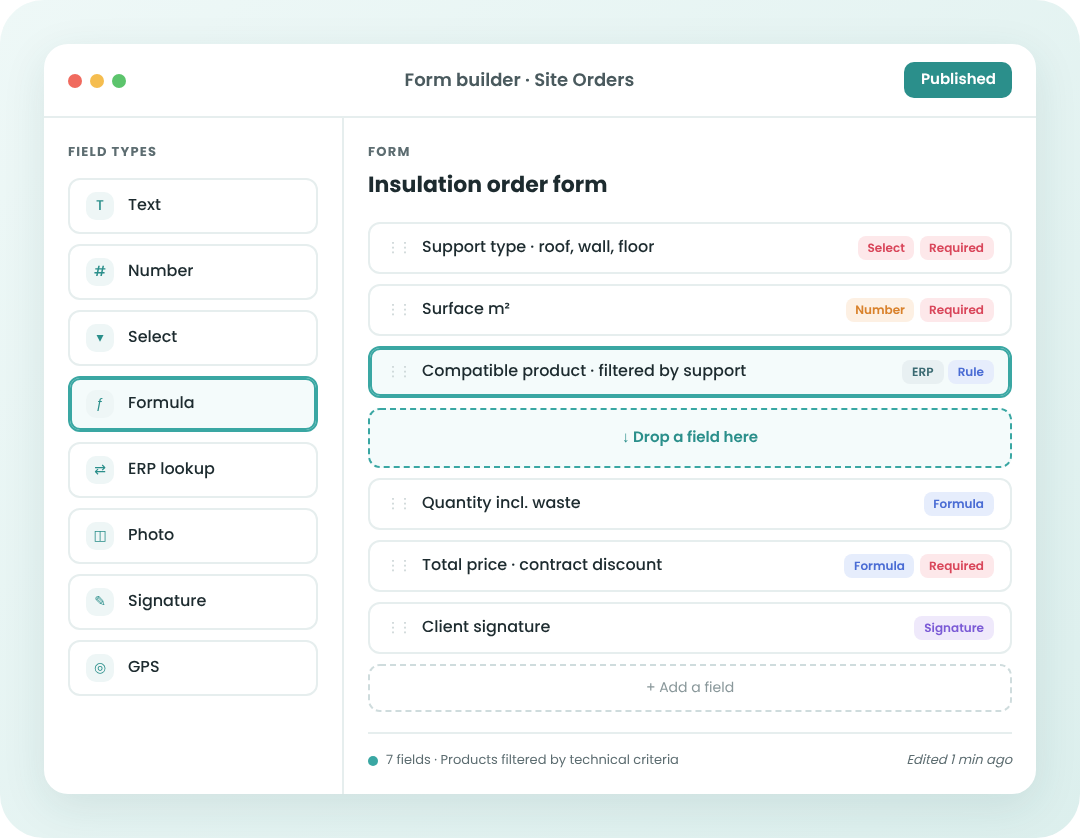This screenshot has width=1080, height=838.
Task: Click 'Form builder · Site Orders' title
Action: click(519, 80)
